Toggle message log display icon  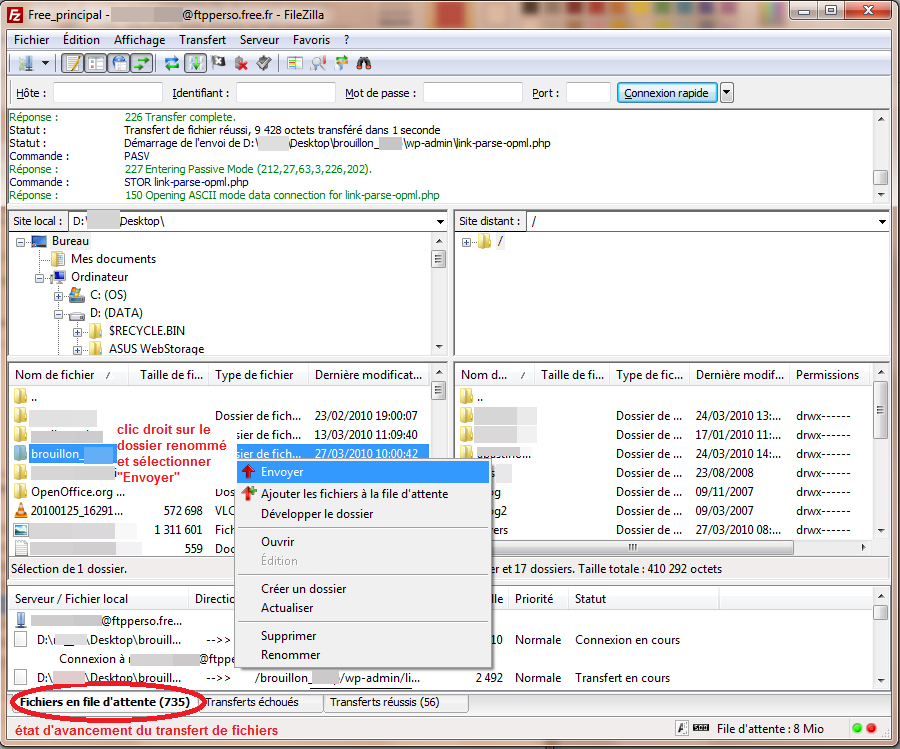(x=73, y=63)
